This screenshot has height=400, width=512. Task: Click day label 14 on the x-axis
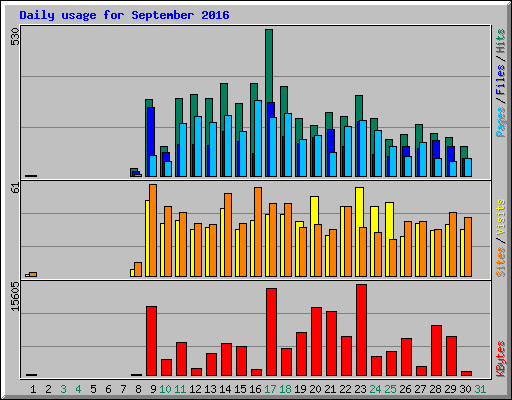click(225, 389)
